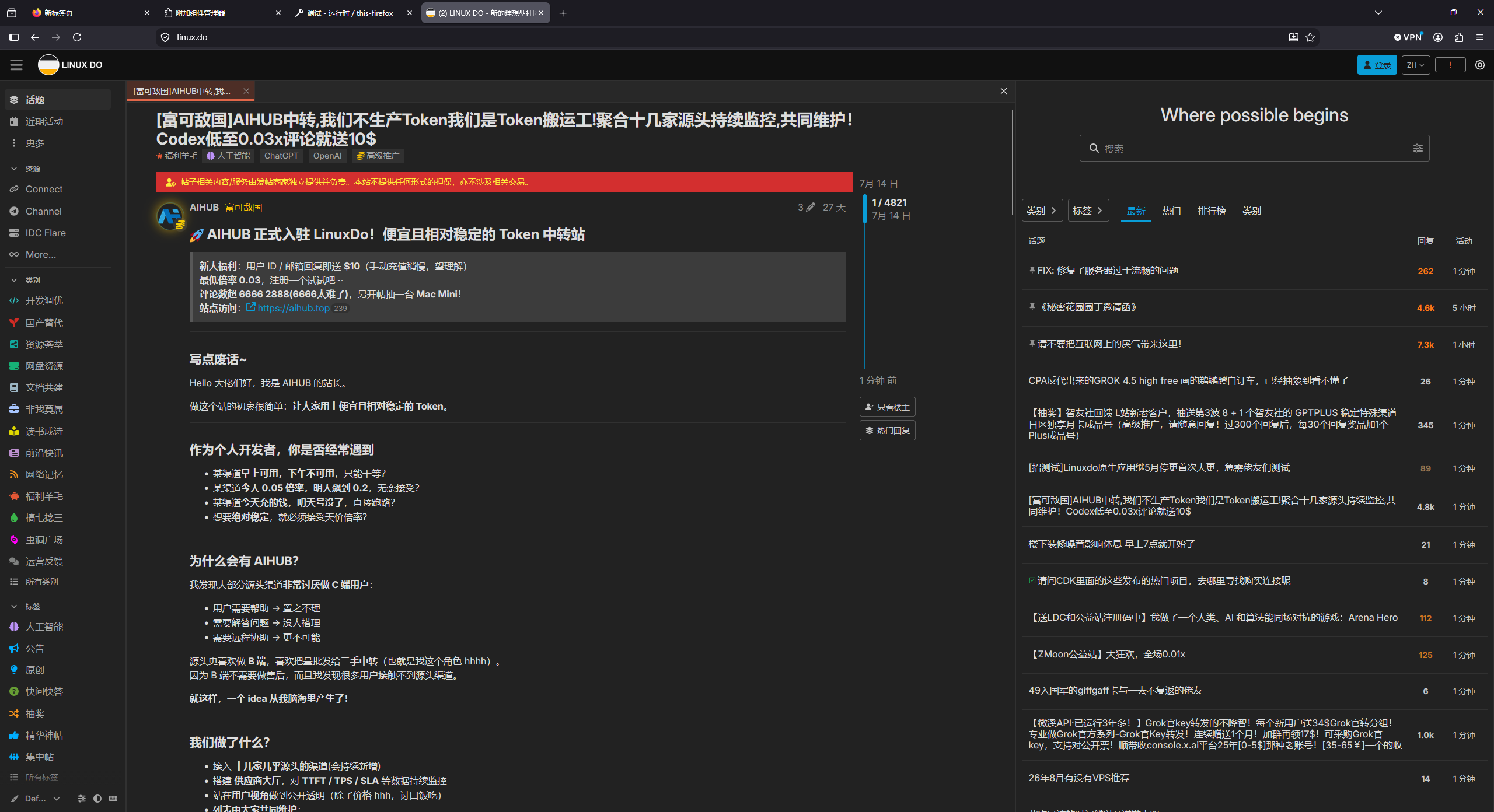Open the new browser tab plus button
Viewport: 1494px width, 812px height.
[563, 13]
